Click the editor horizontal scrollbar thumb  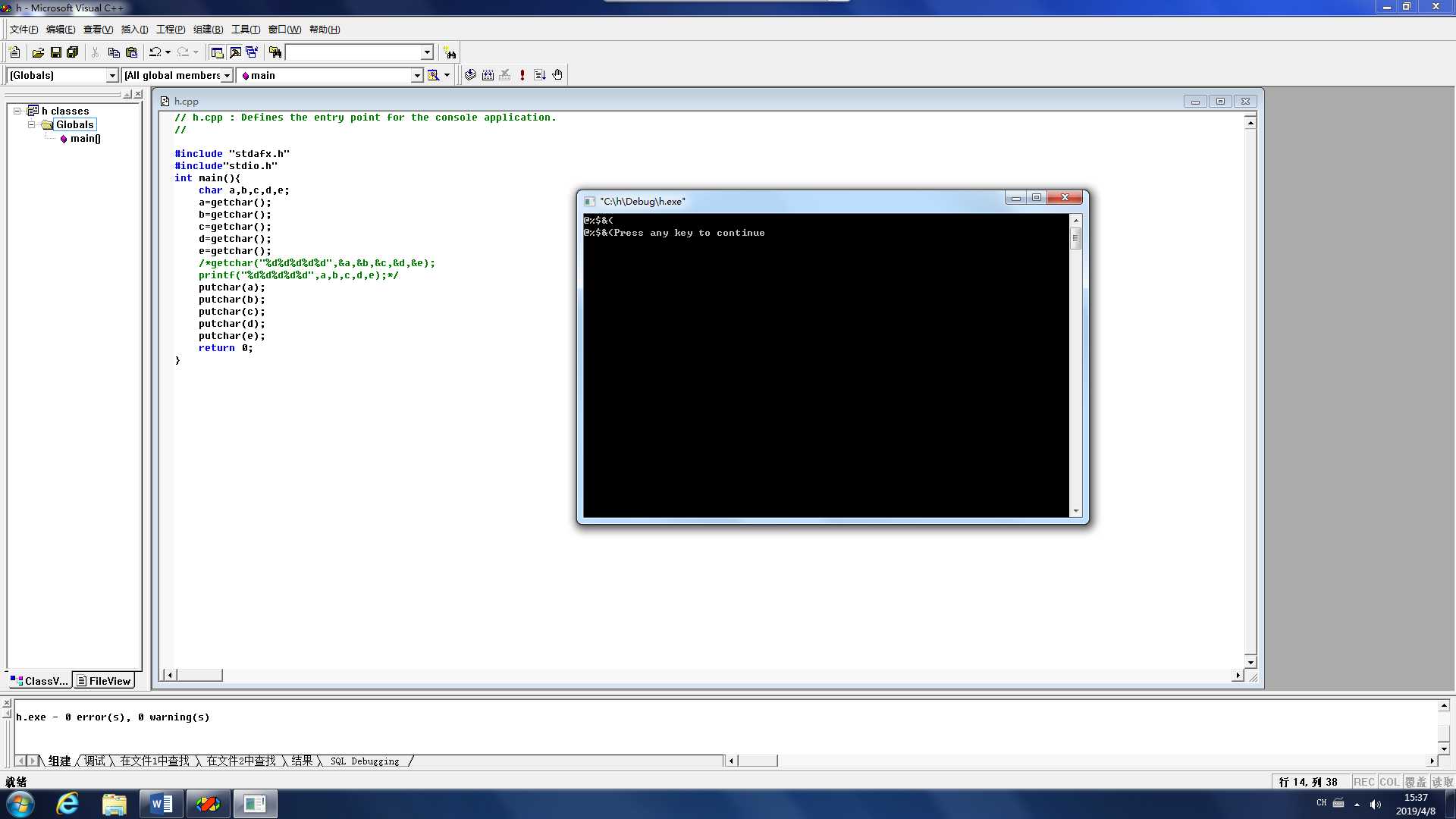pos(200,675)
